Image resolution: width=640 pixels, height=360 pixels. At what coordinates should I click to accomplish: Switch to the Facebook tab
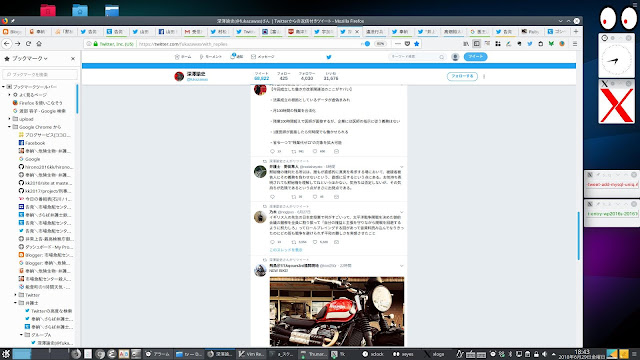pos(168,31)
